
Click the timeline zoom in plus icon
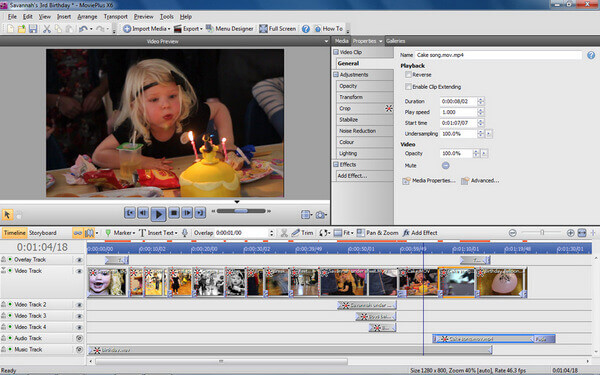[x=570, y=233]
